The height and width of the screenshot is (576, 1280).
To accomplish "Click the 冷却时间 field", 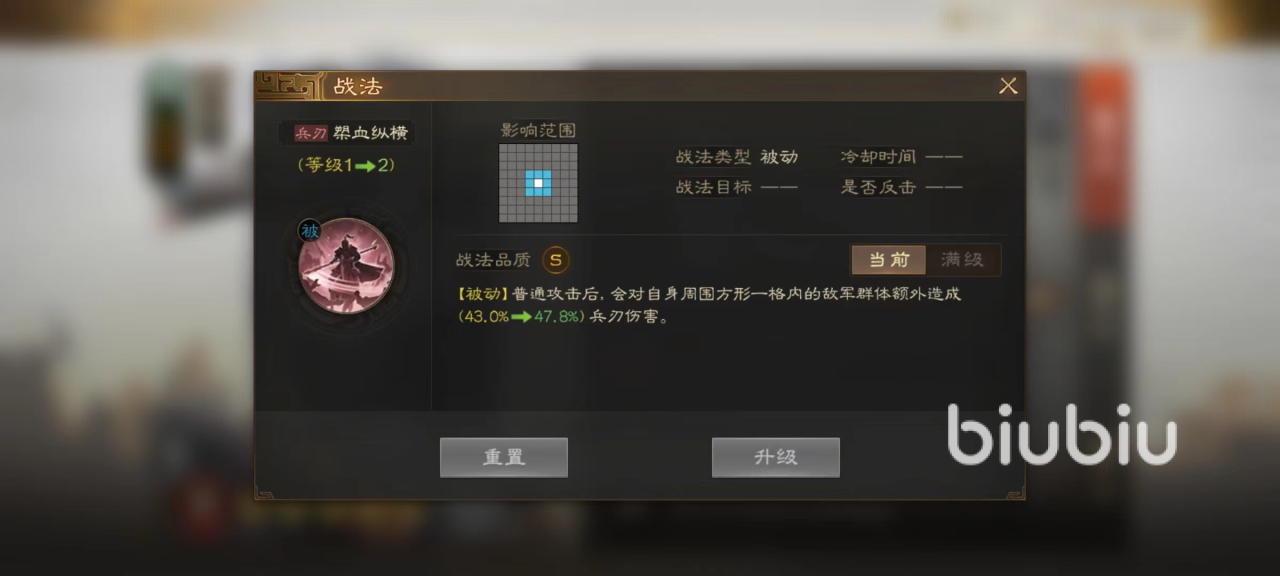I will [902, 157].
